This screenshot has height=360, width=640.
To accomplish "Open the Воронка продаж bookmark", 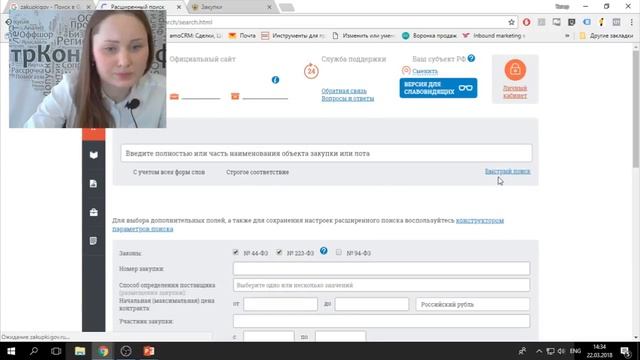I will click(429, 36).
